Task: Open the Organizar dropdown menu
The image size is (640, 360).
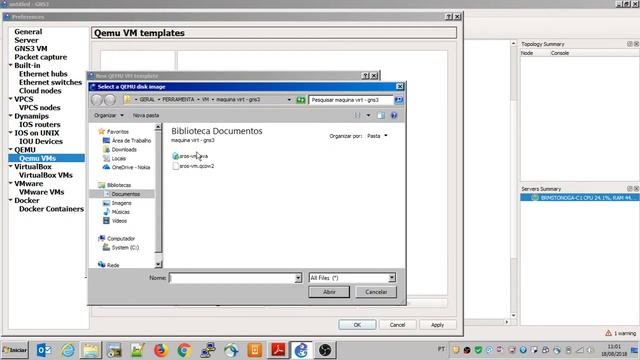Action: click(109, 116)
